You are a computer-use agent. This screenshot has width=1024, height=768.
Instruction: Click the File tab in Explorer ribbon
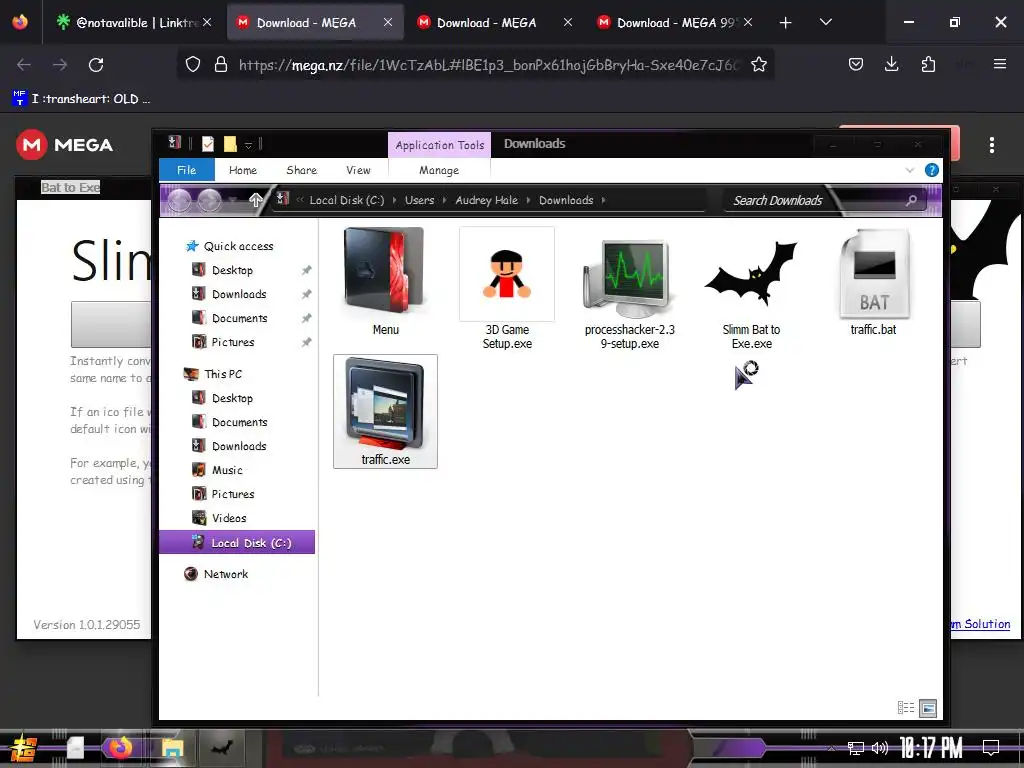187,170
